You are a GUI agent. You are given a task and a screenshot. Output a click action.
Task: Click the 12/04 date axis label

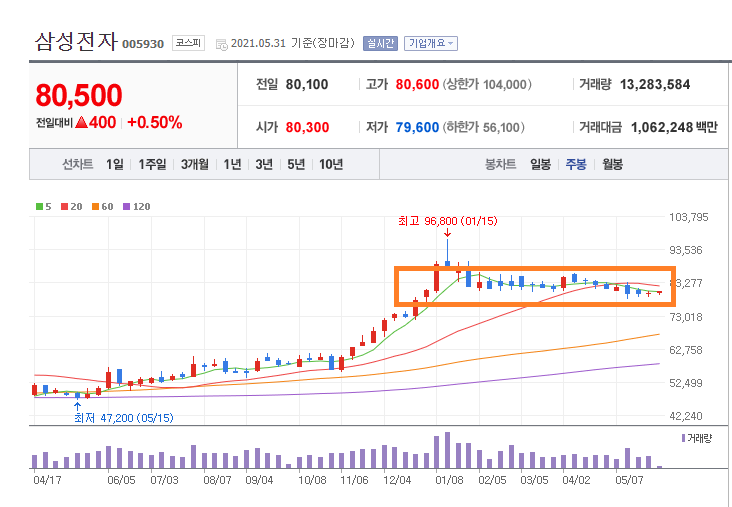pos(397,480)
